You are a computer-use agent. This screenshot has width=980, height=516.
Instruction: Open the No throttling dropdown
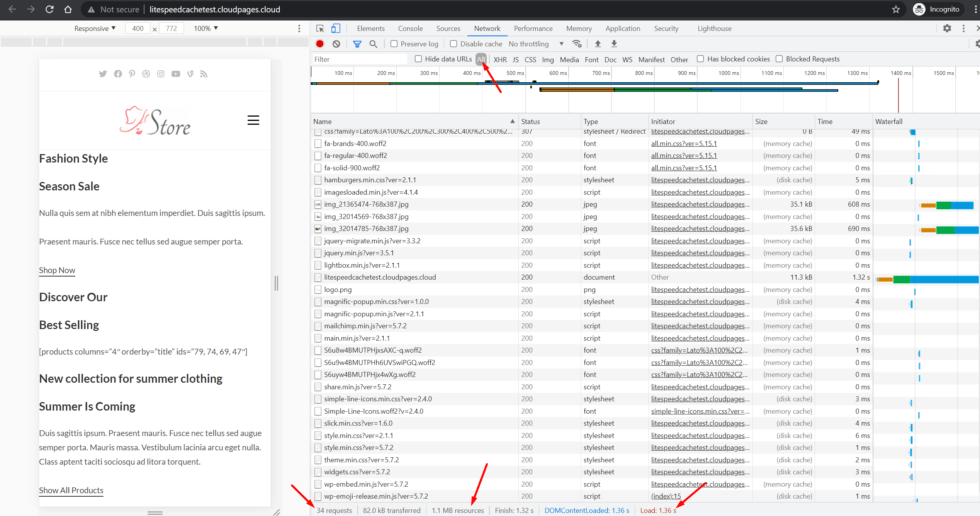[534, 44]
